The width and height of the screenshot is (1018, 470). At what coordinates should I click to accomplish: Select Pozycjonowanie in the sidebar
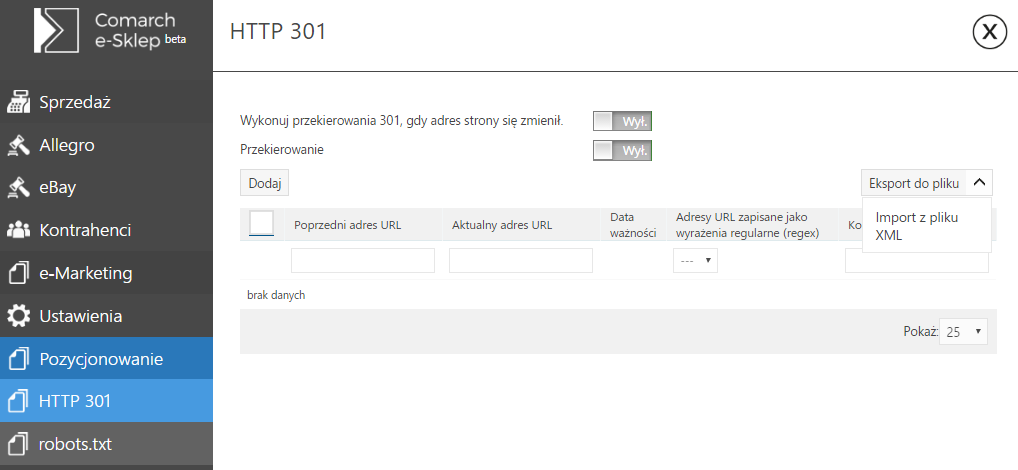(106, 358)
